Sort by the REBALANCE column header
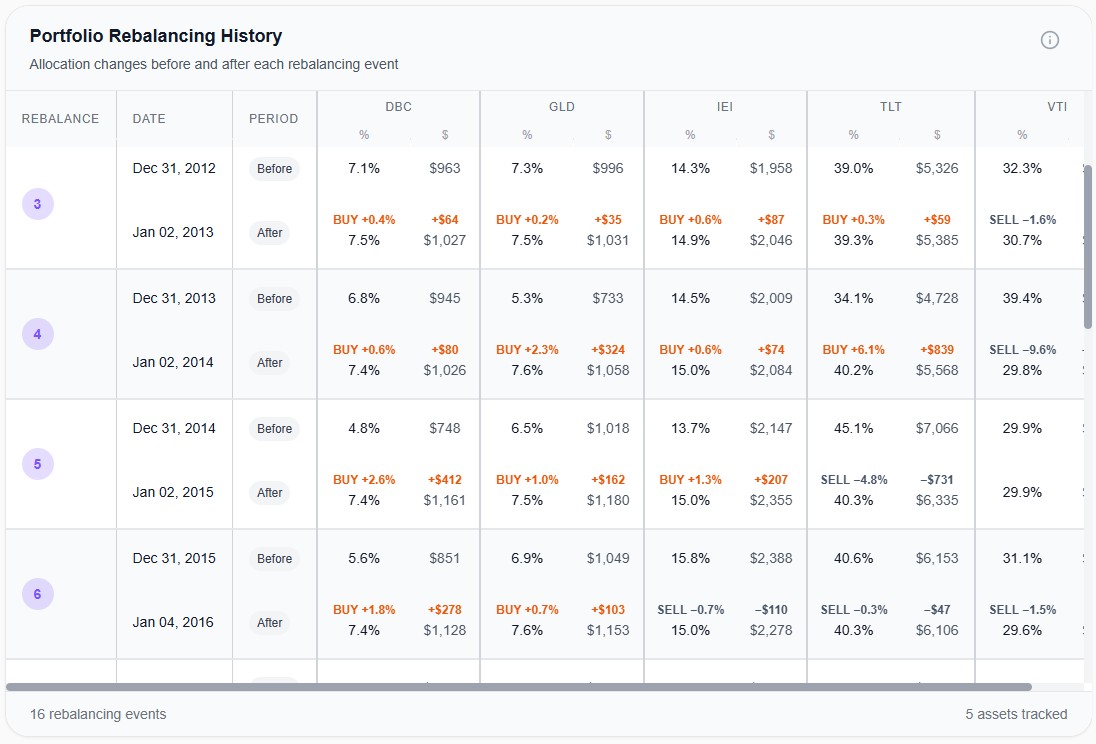The height and width of the screenshot is (744, 1096). (60, 118)
